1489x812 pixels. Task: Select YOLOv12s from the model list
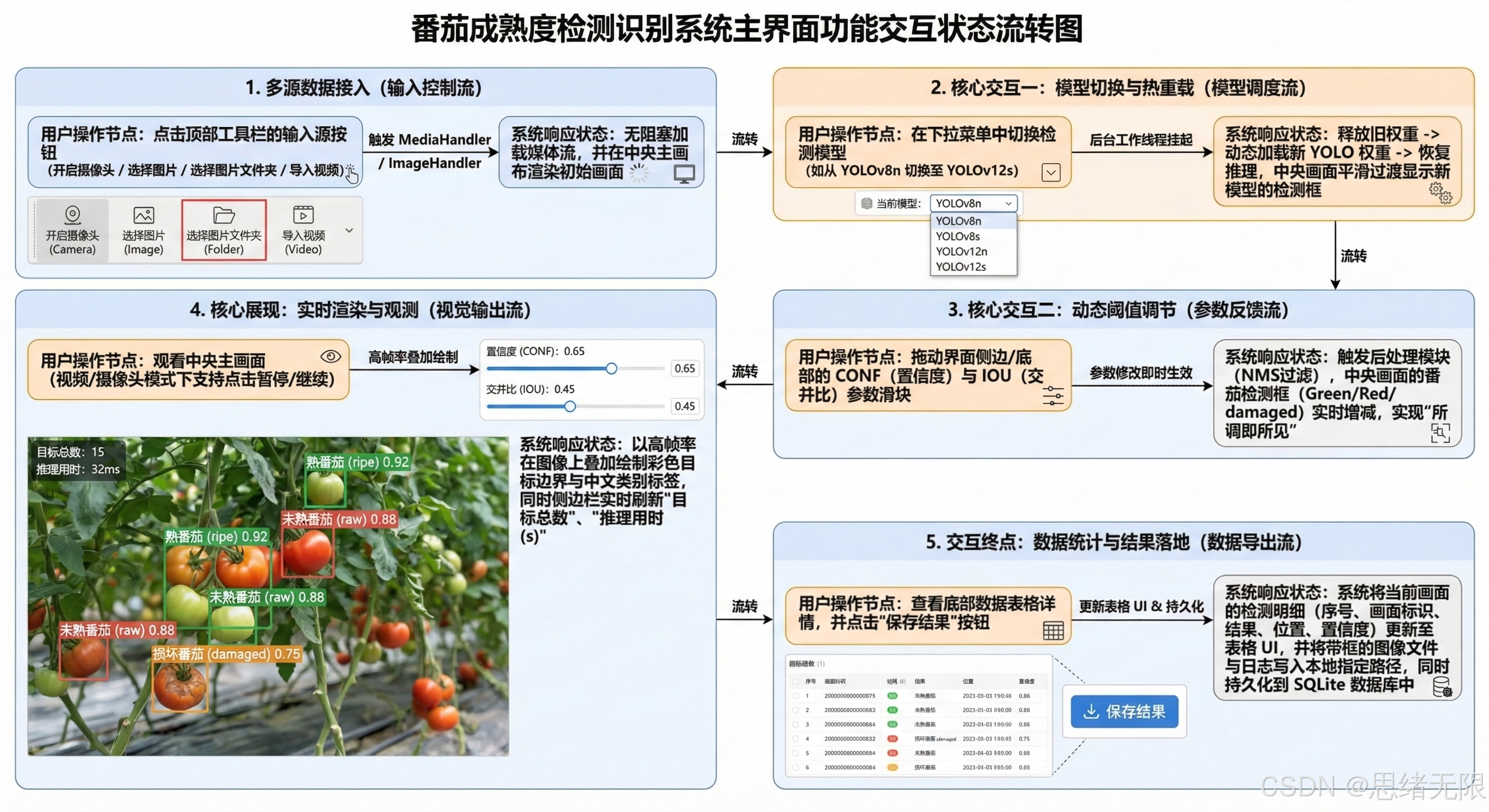(x=961, y=266)
